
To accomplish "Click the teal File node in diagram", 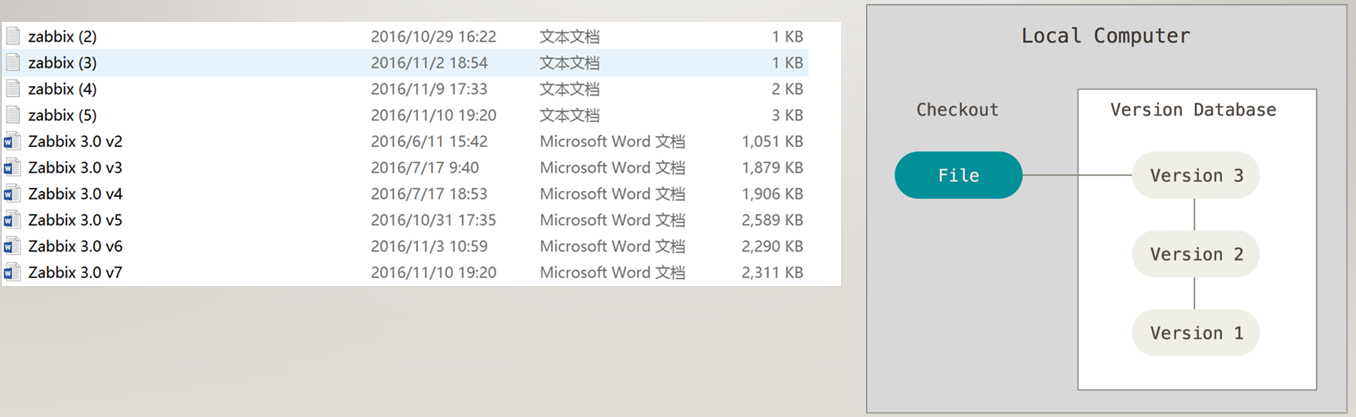I will (958, 175).
